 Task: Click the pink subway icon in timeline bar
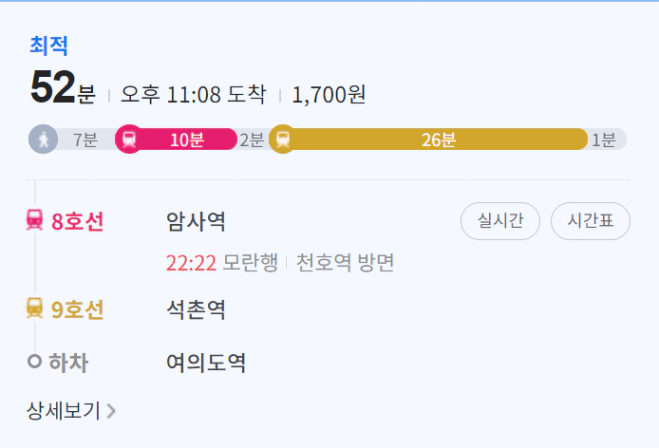click(129, 139)
